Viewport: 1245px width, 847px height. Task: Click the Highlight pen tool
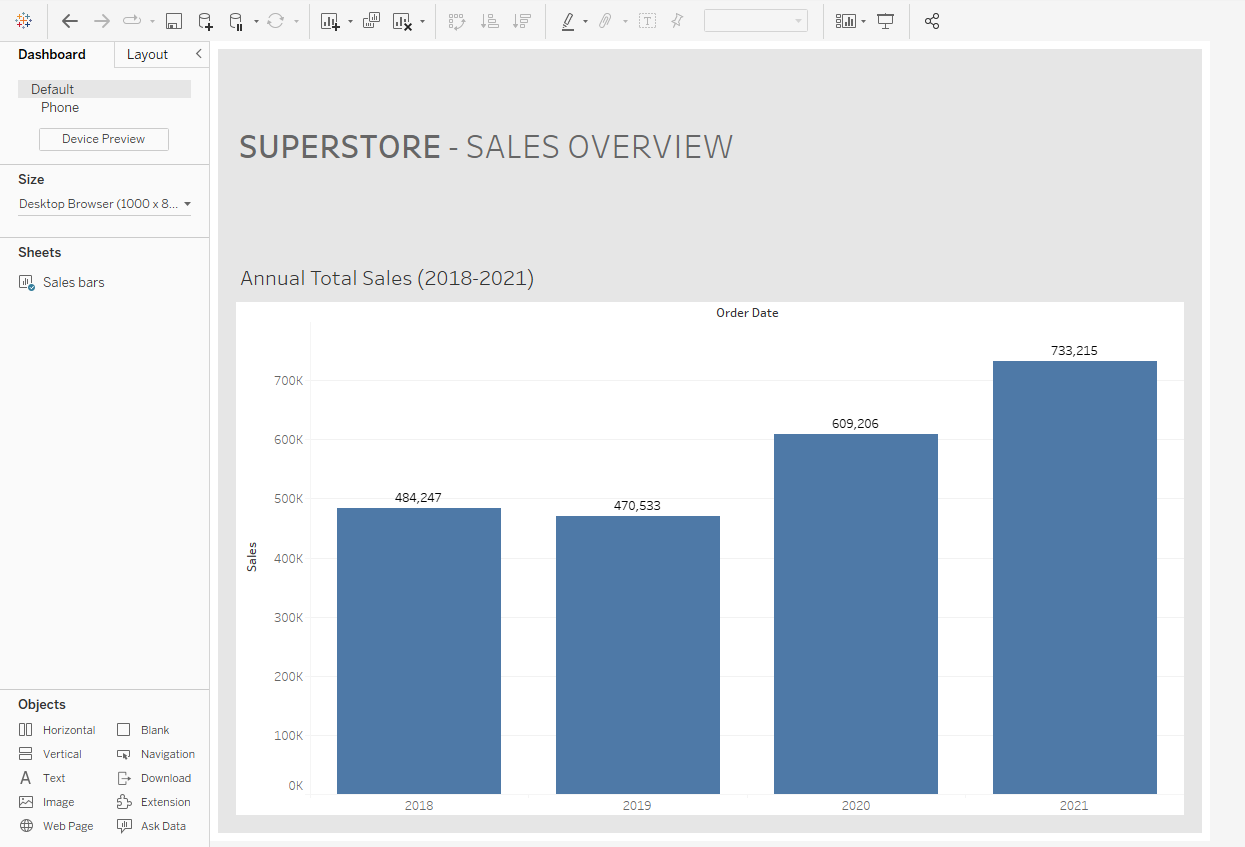(x=568, y=21)
